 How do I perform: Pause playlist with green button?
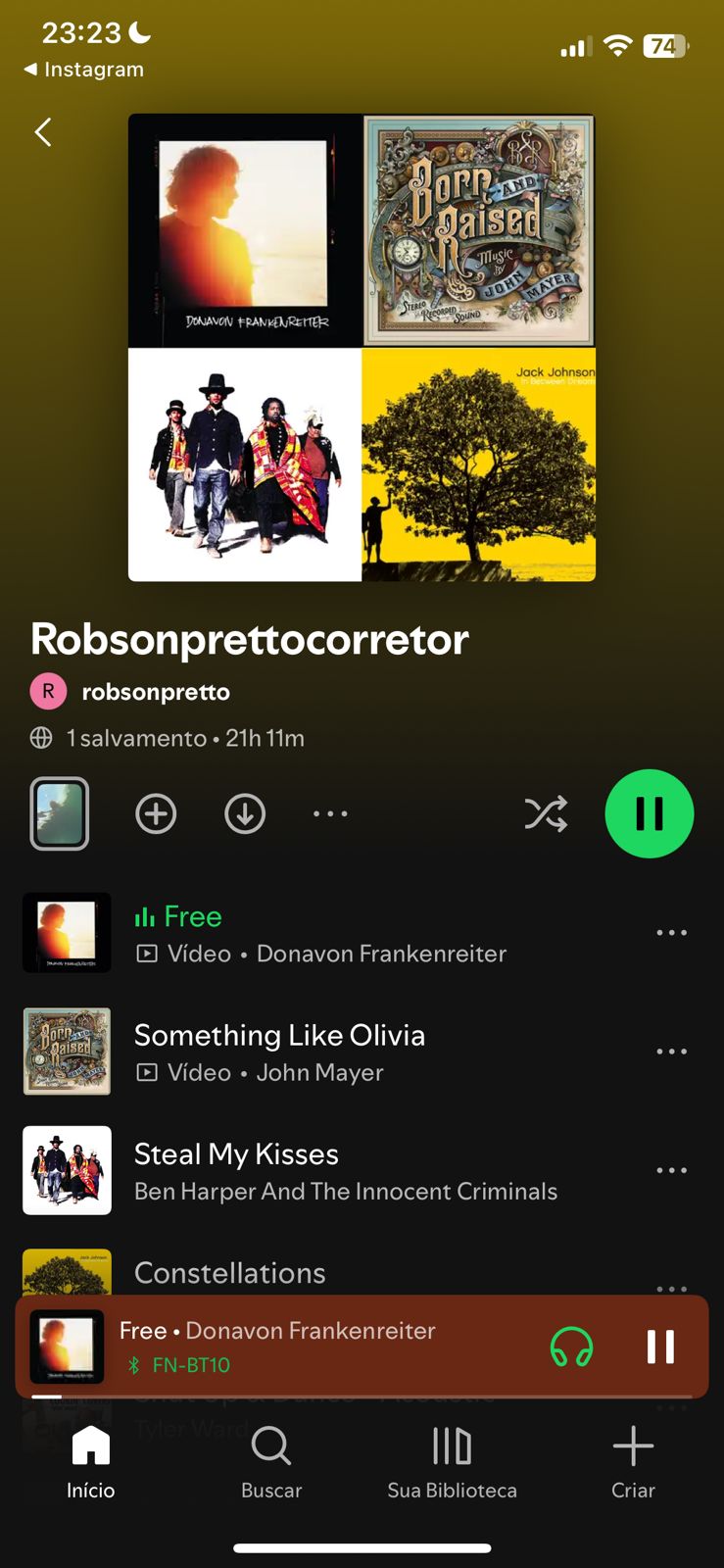coord(649,813)
